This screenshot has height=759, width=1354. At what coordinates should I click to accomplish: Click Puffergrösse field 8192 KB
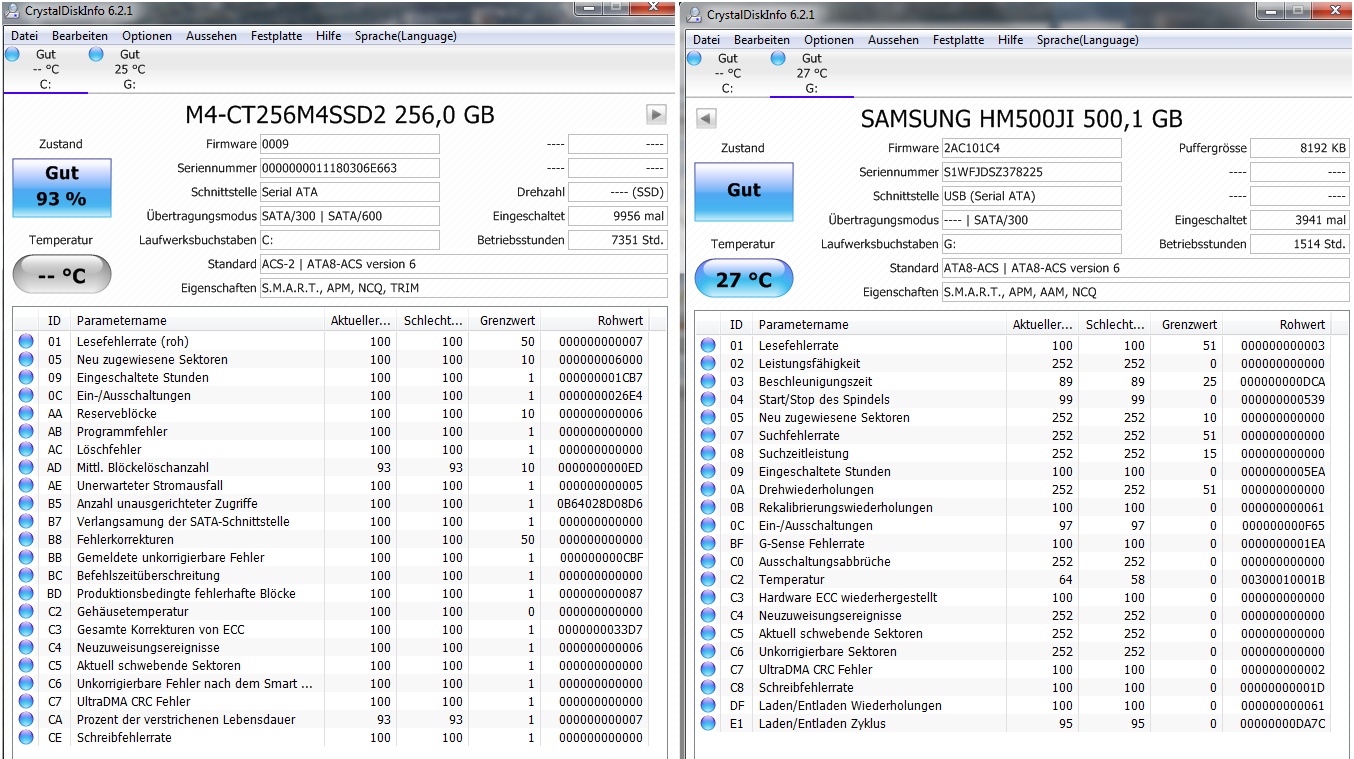1300,148
